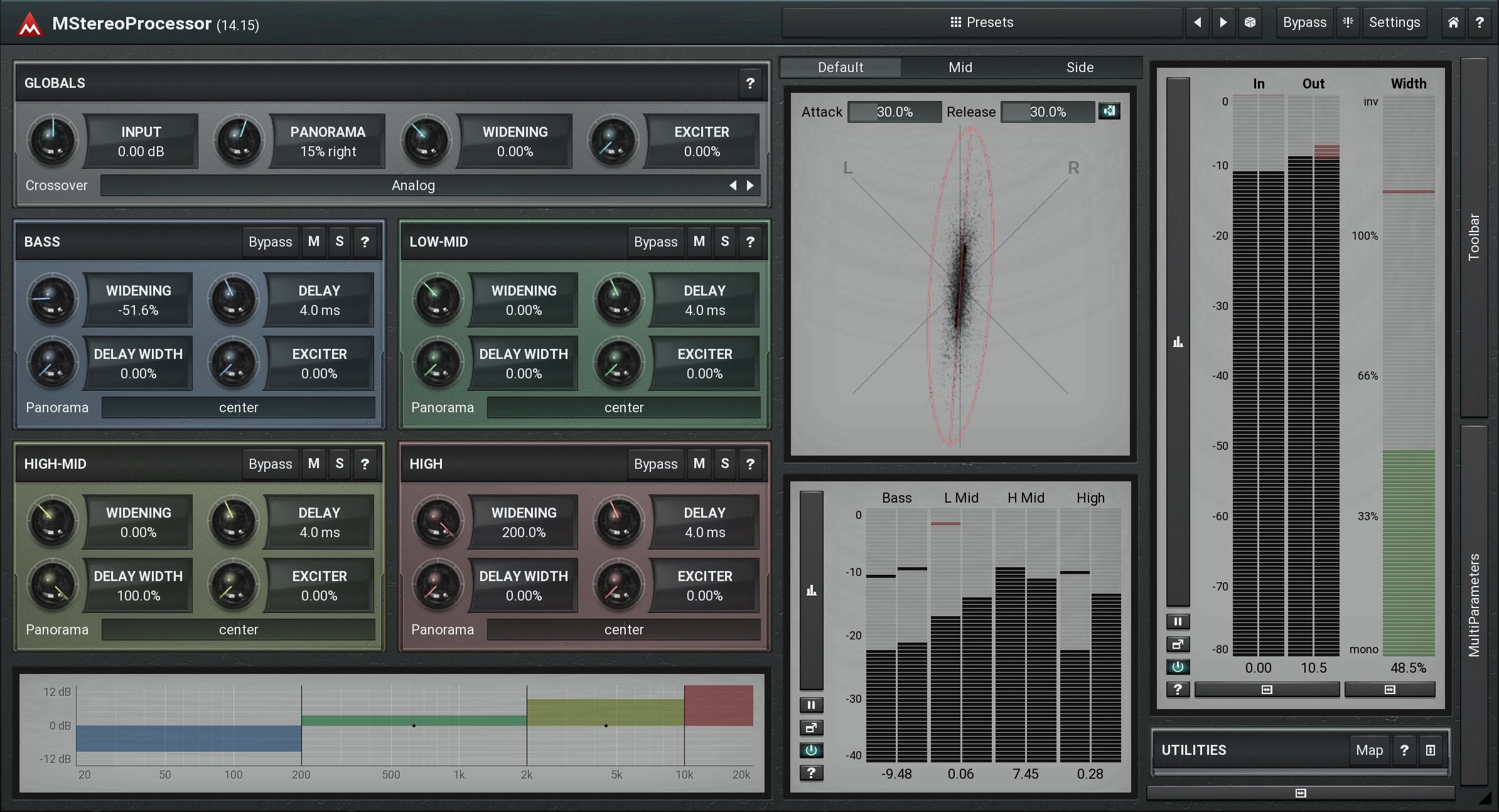Viewport: 1499px width, 812px height.
Task: Switch to the Mid scope tab
Action: 960,67
